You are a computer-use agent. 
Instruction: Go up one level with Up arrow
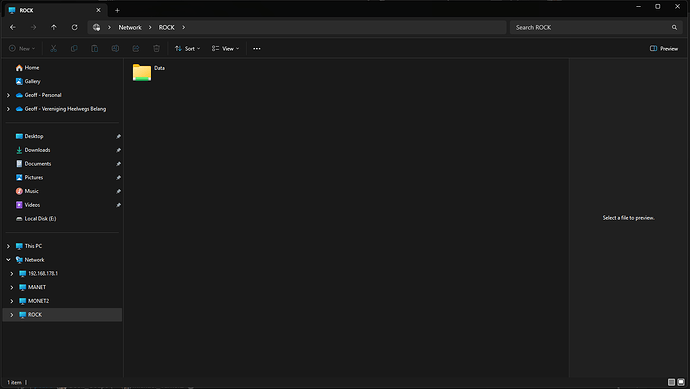(x=54, y=27)
